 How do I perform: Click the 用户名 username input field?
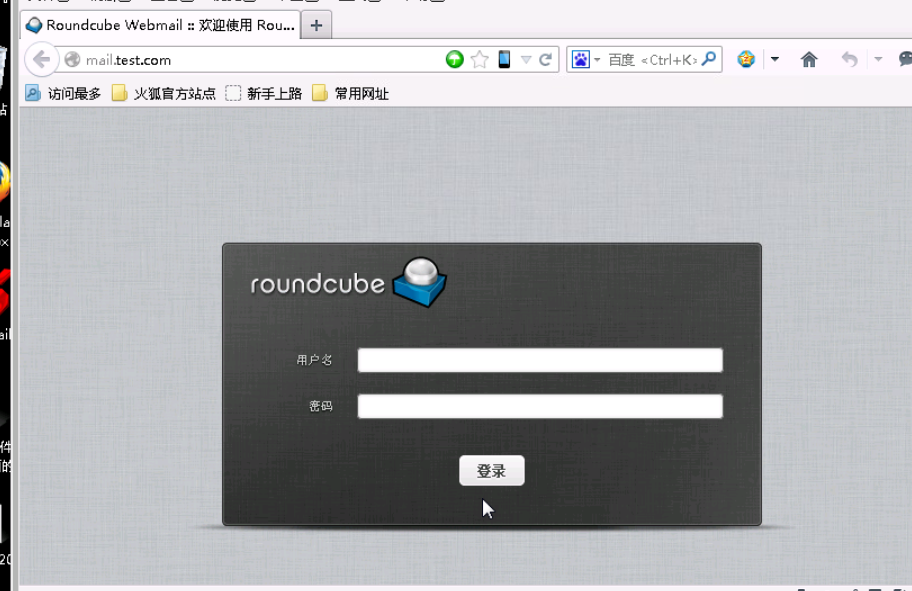(x=540, y=360)
